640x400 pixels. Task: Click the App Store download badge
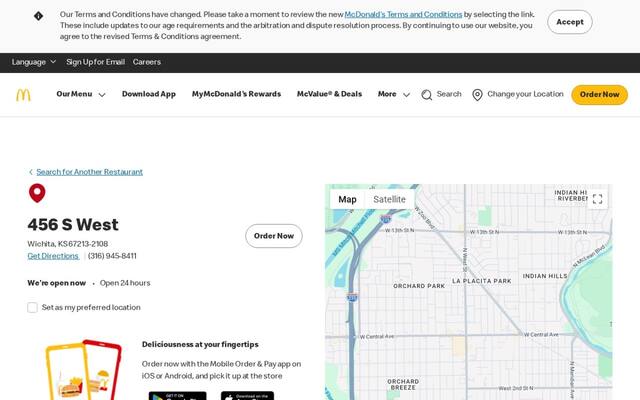pos(247,396)
